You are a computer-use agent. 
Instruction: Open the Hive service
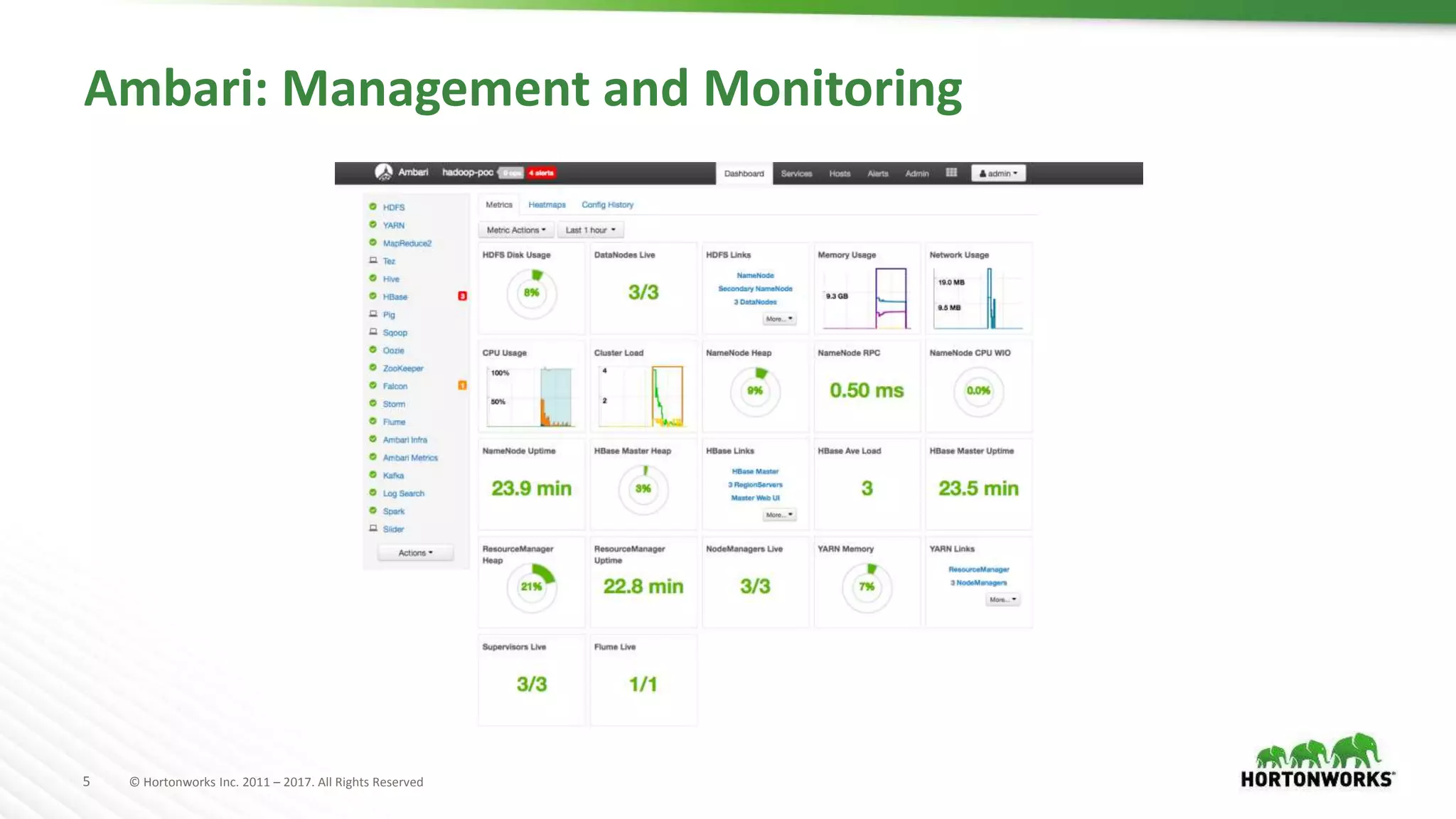coord(391,279)
